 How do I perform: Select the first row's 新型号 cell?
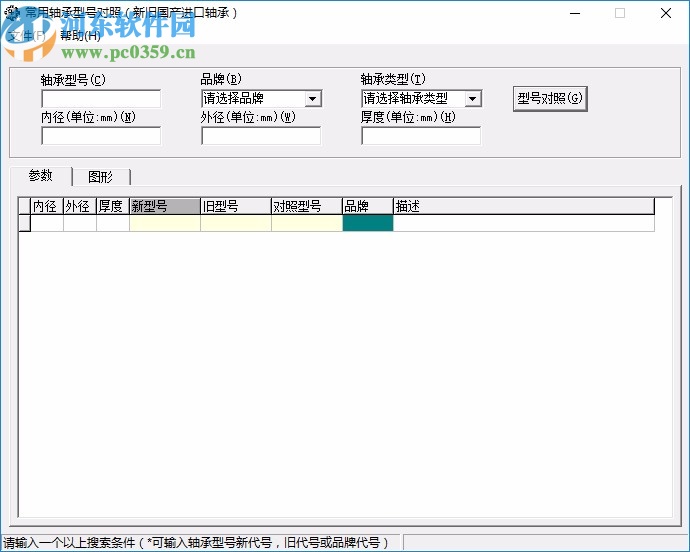165,223
